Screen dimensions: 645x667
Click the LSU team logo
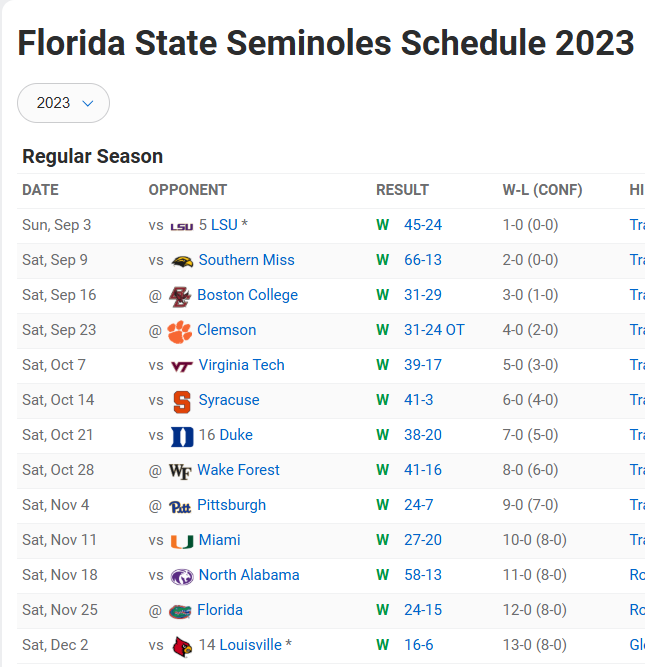pyautogui.click(x=182, y=226)
